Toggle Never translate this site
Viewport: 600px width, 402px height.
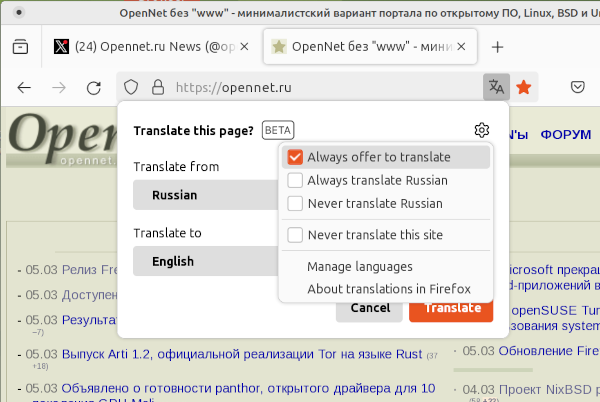click(295, 235)
